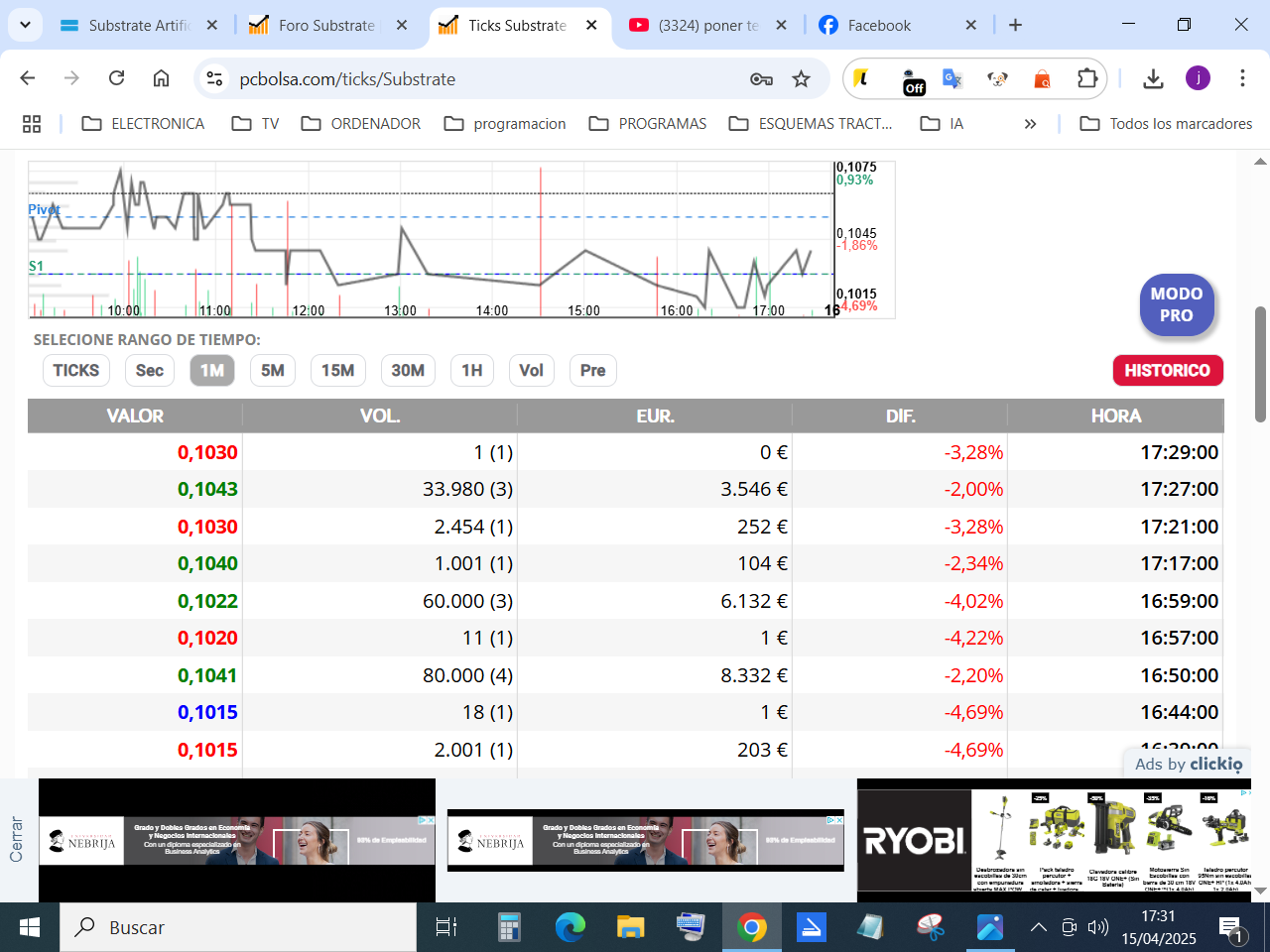Screen dimensions: 1270x952
Task: Reload the page with the refresh icon
Action: coord(117,78)
